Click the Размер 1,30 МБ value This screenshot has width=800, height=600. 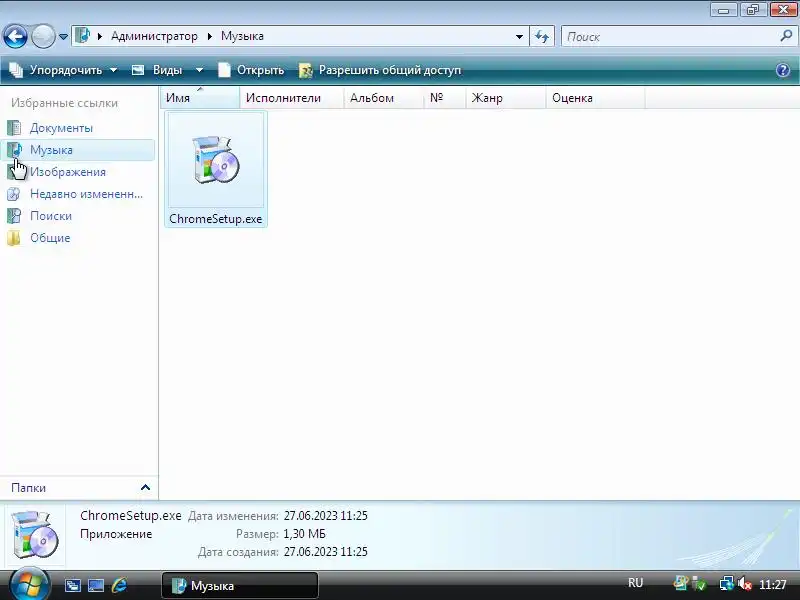pos(304,534)
